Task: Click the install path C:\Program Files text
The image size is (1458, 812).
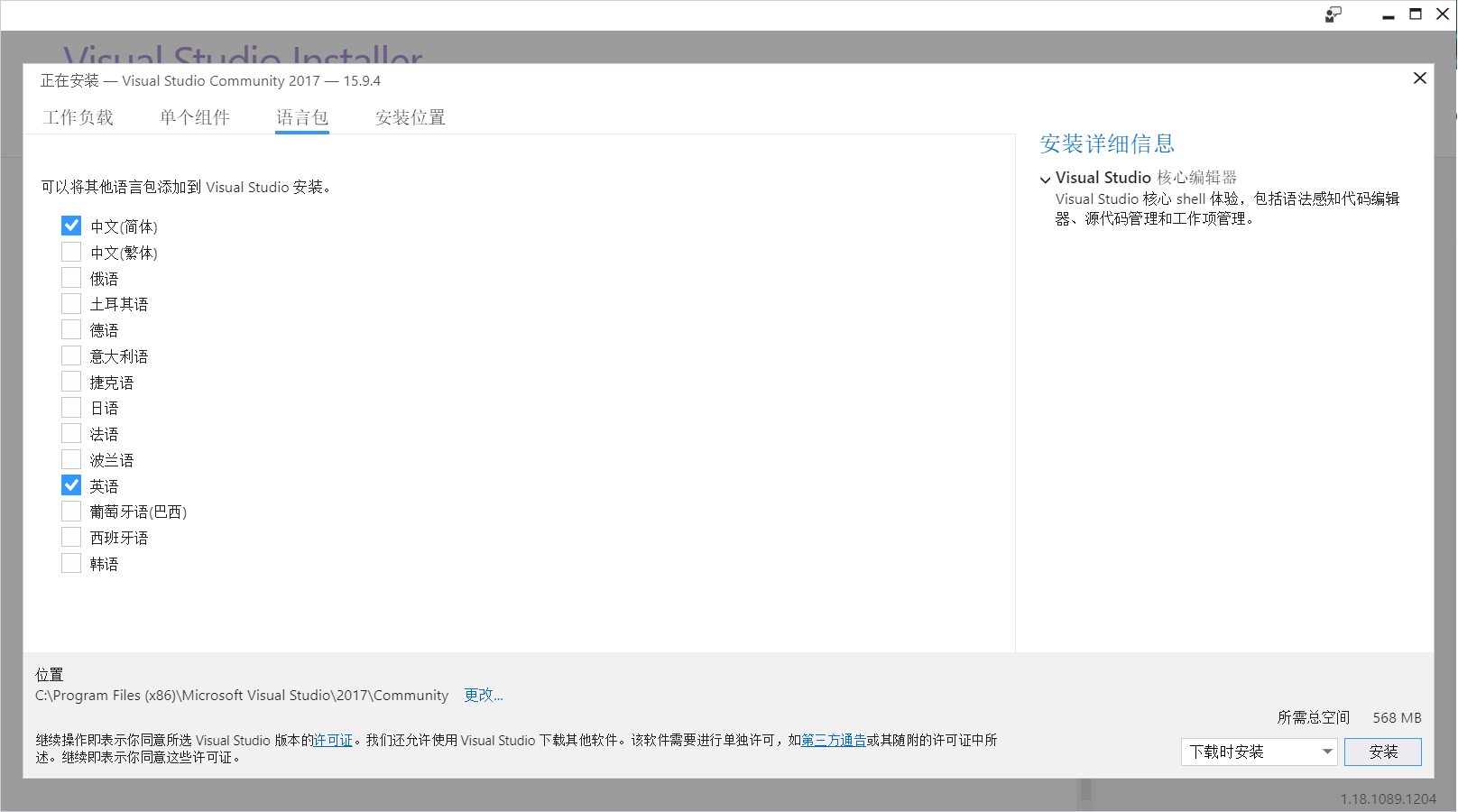Action: [242, 695]
